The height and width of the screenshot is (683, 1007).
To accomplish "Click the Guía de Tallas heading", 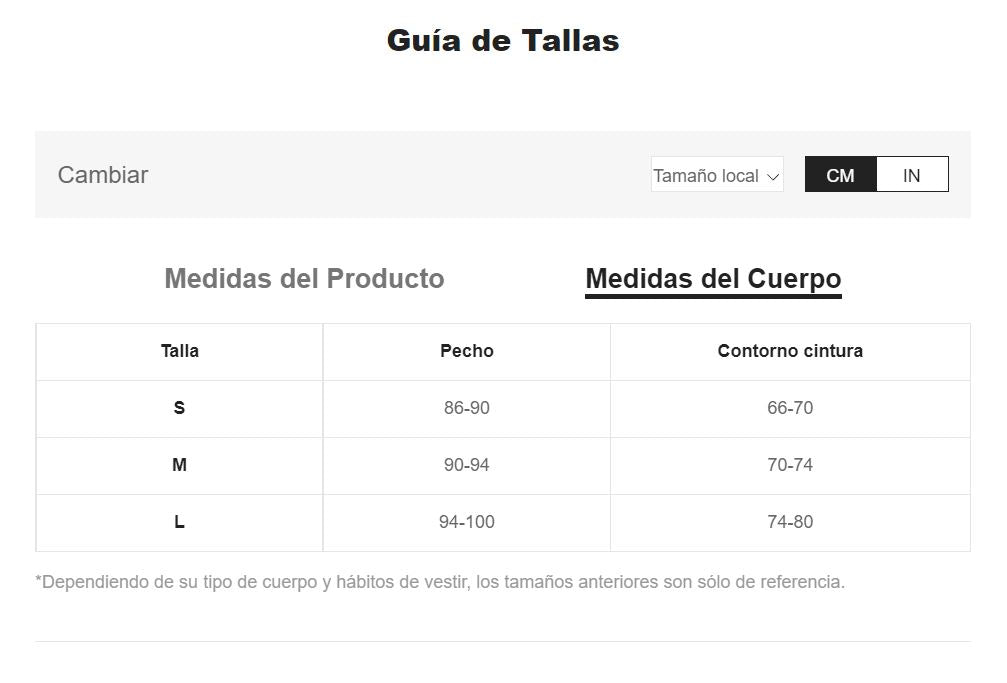I will point(503,41).
